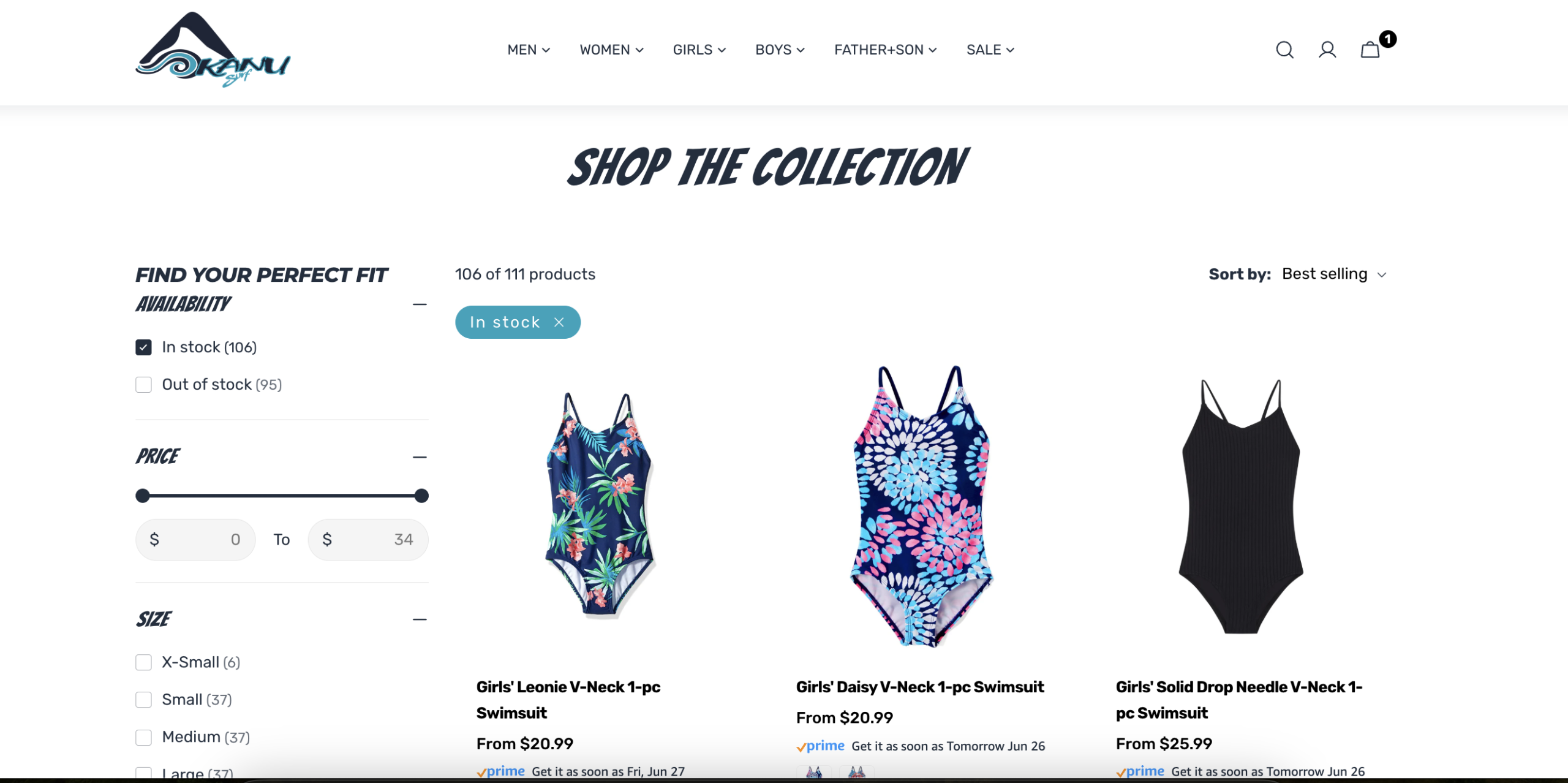
Task: Collapse the Availability filter section
Action: click(x=420, y=304)
